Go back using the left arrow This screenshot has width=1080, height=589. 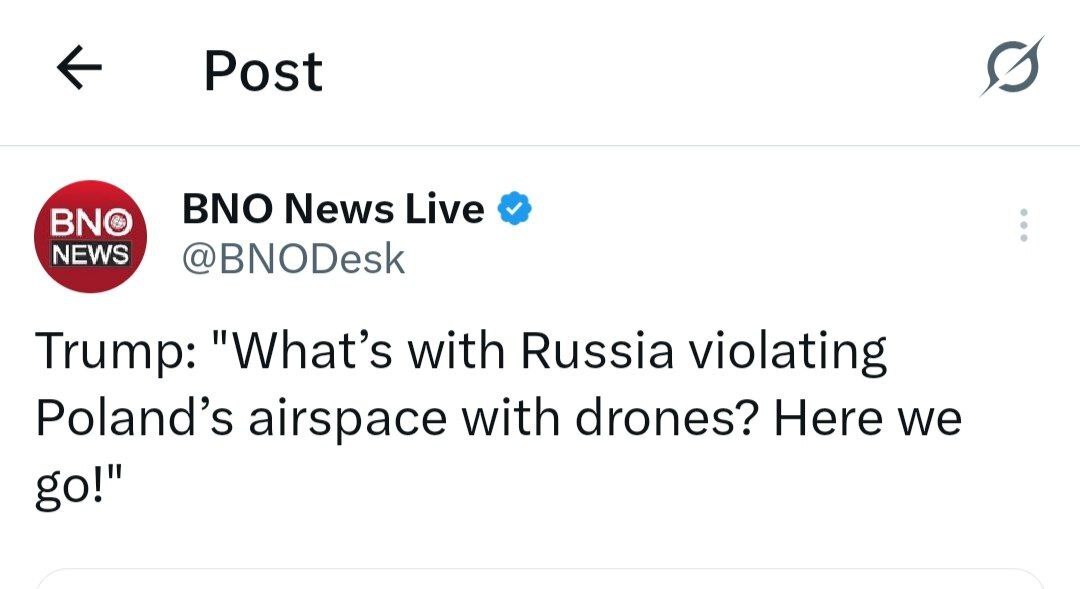(80, 70)
